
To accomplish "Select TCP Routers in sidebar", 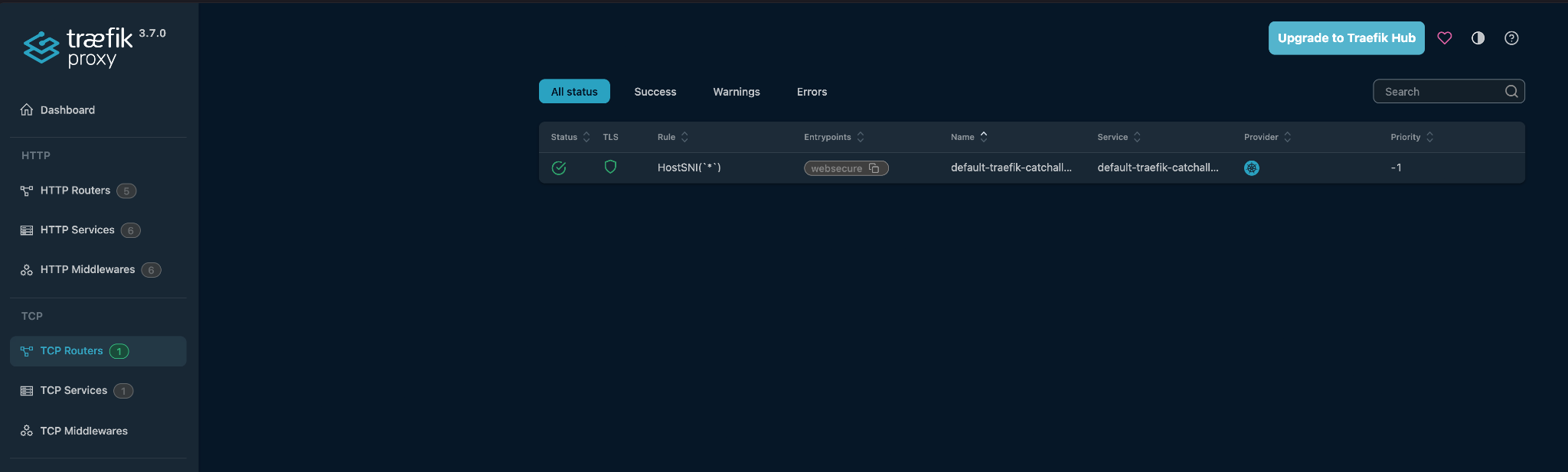I will point(98,351).
